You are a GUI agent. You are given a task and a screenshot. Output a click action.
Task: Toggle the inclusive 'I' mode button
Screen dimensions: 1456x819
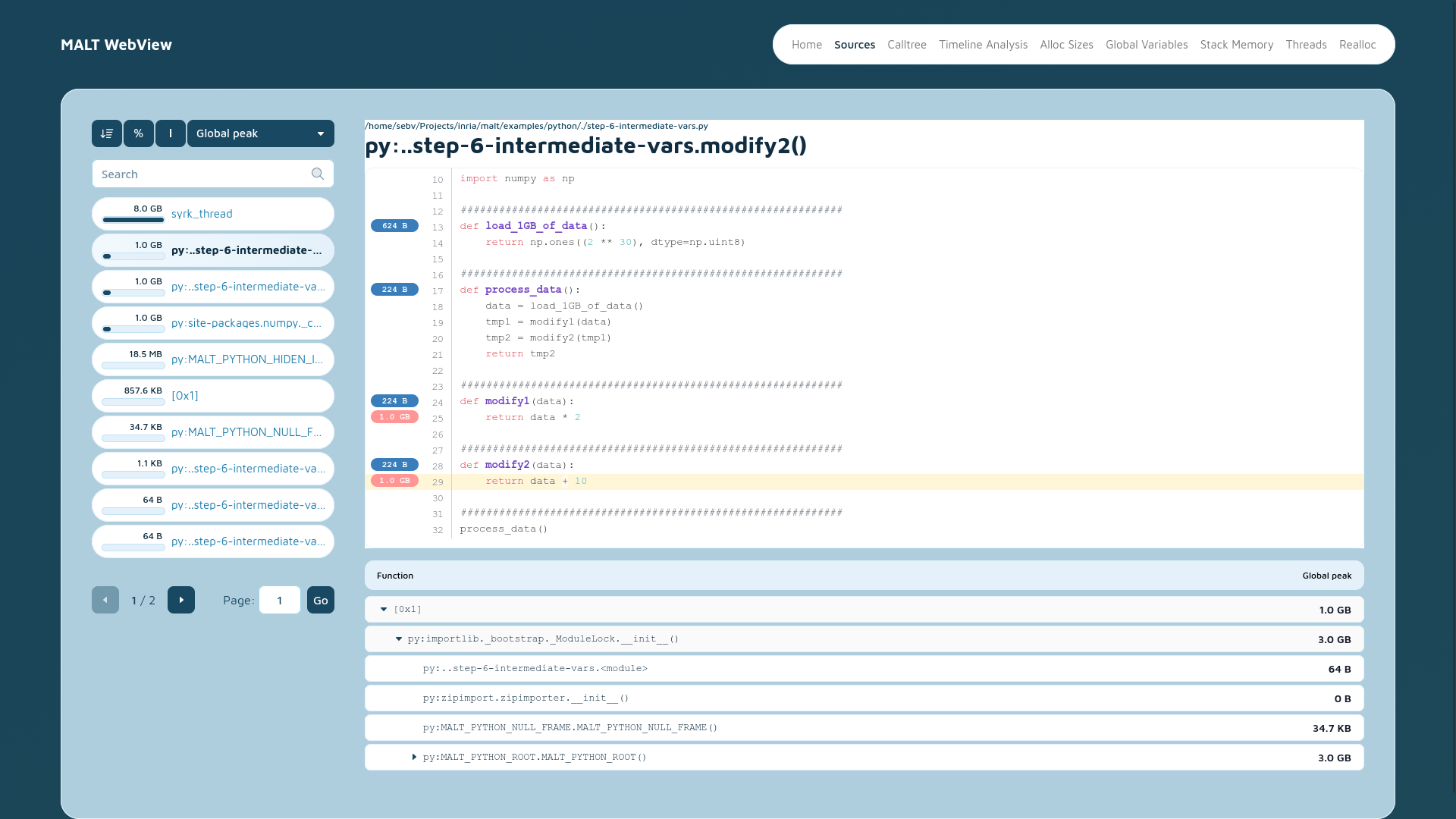[x=171, y=133]
